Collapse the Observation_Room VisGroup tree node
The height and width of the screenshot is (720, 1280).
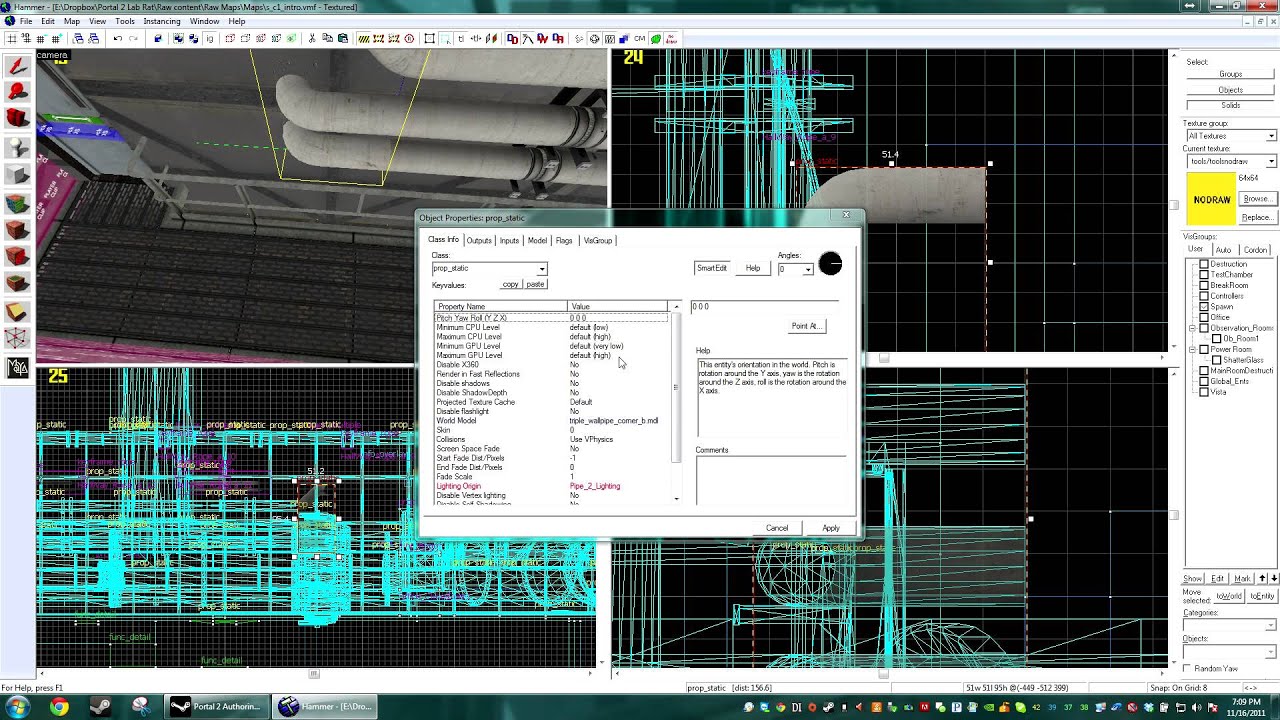click(1192, 328)
